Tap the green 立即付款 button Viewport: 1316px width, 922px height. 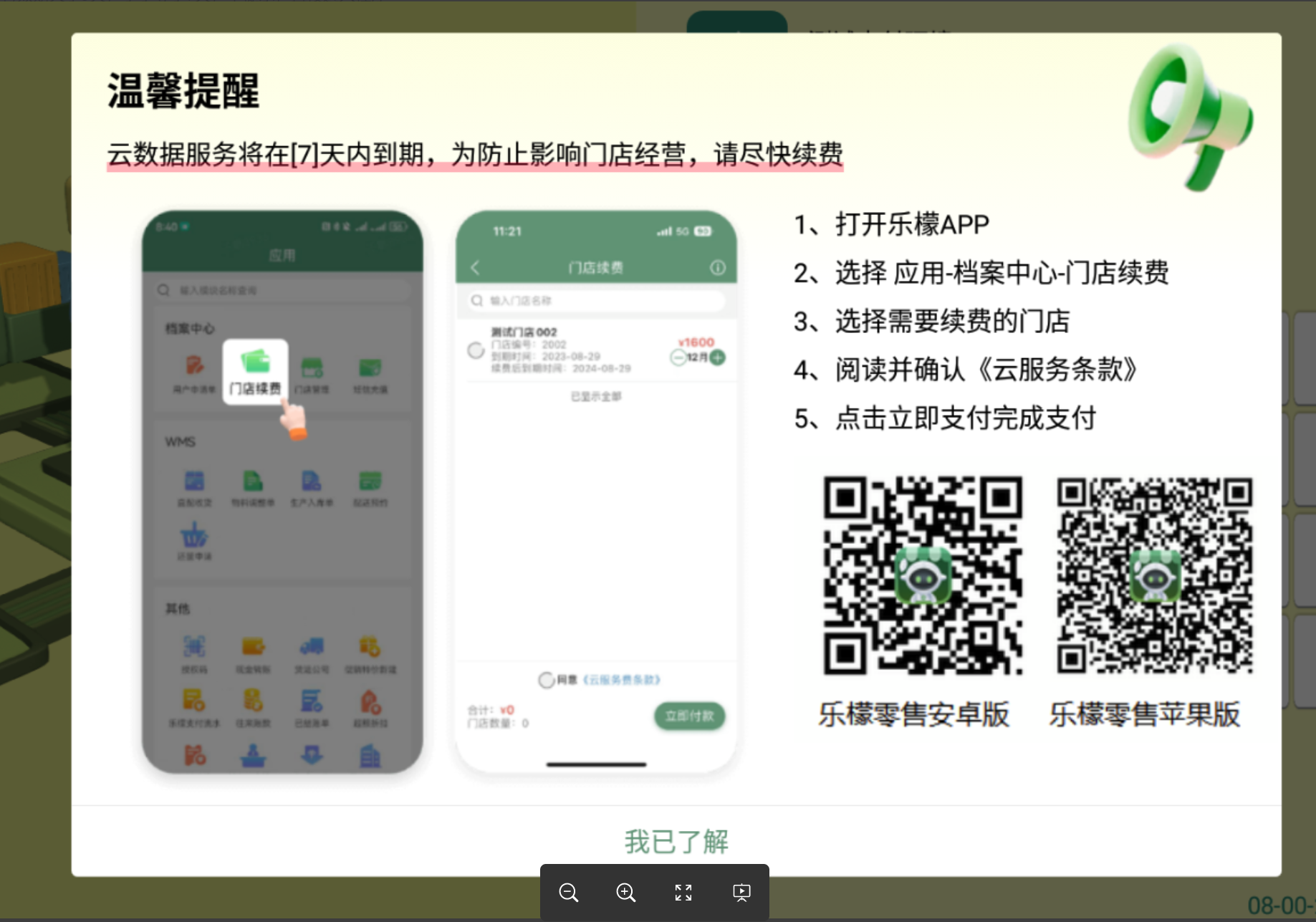coord(689,716)
